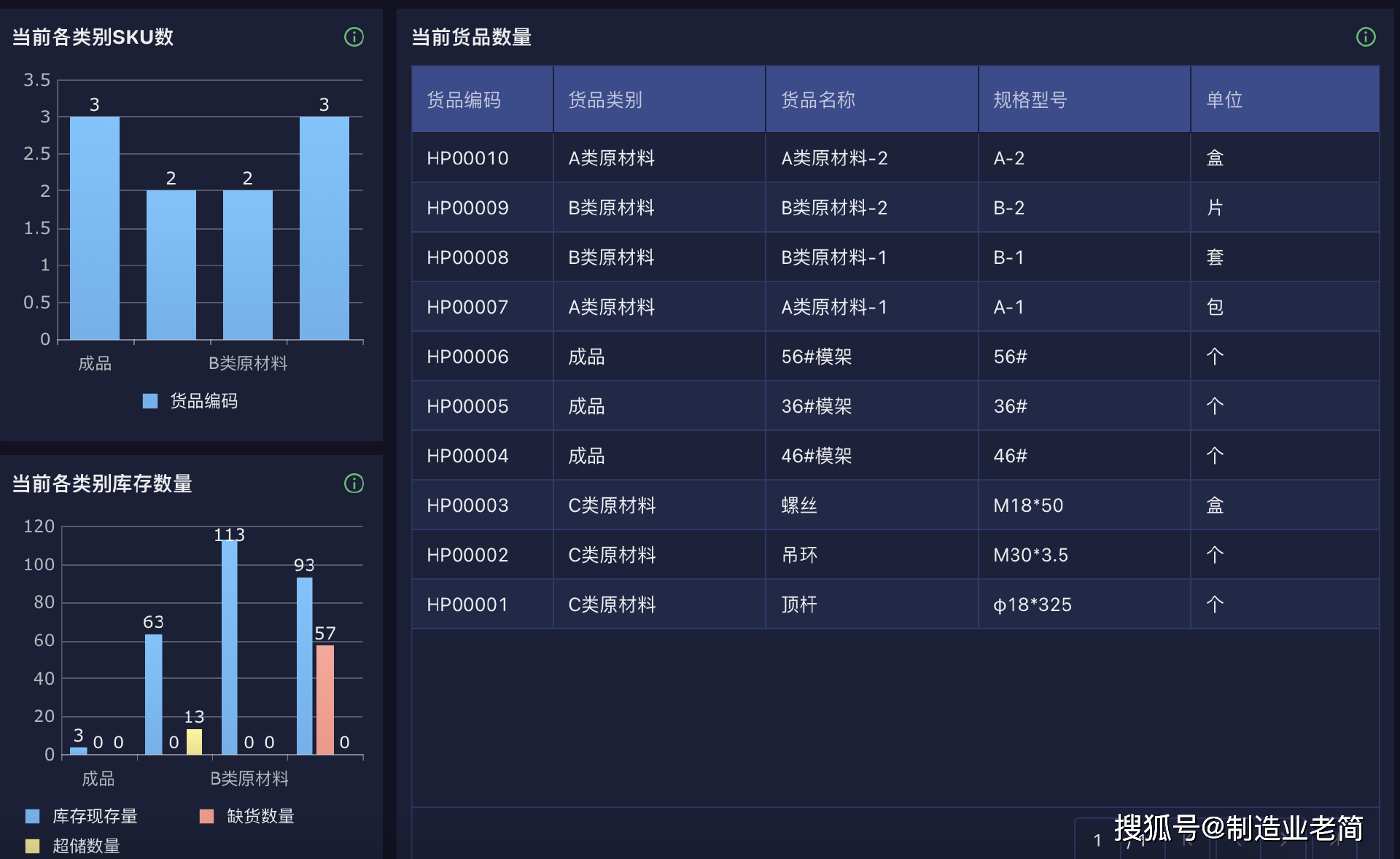This screenshot has height=859, width=1400.
Task: Open info tooltip on 当前货品数量 panel
Action: (x=1366, y=37)
